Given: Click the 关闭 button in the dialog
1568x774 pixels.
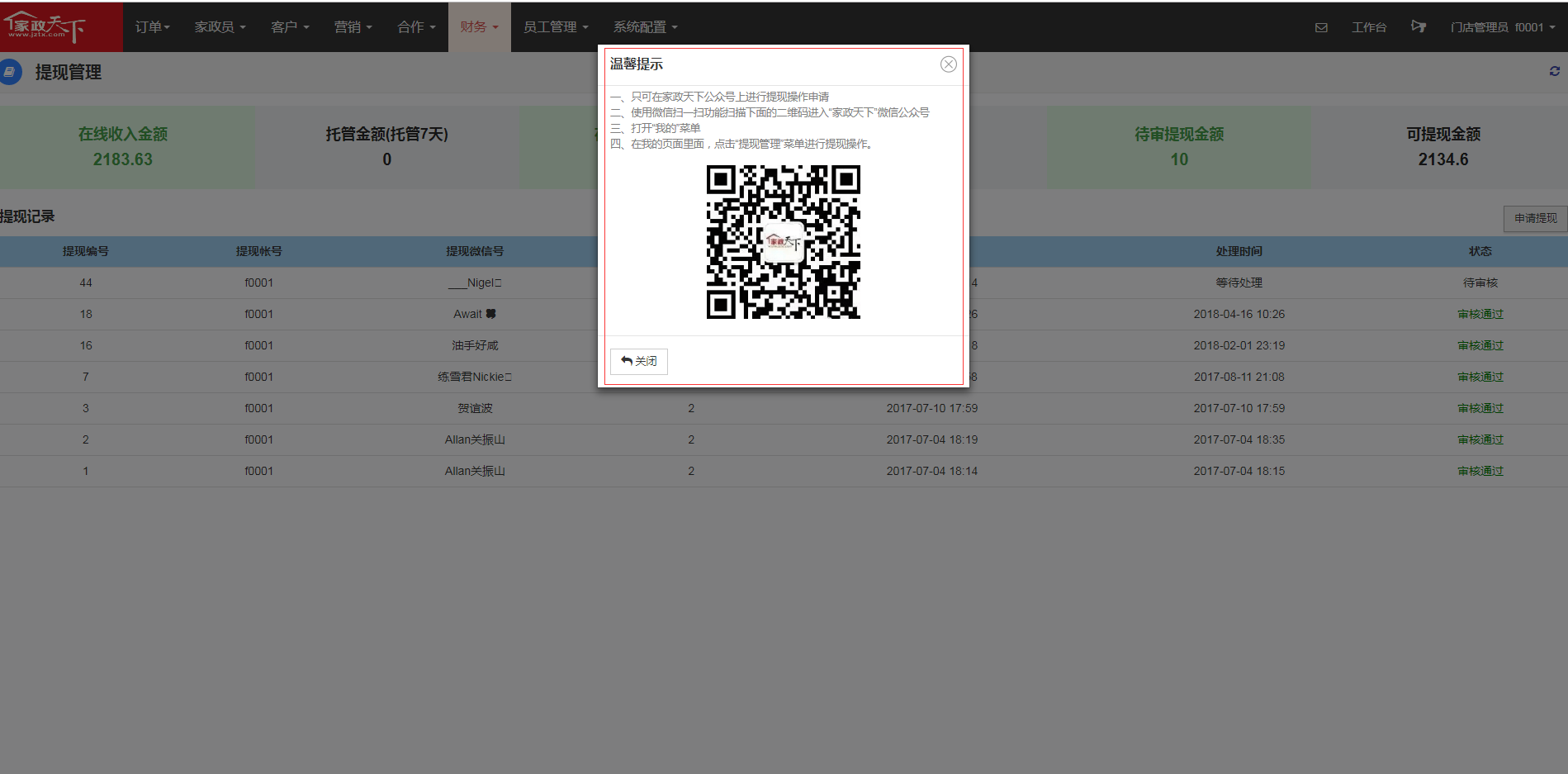Looking at the screenshot, I should 639,361.
